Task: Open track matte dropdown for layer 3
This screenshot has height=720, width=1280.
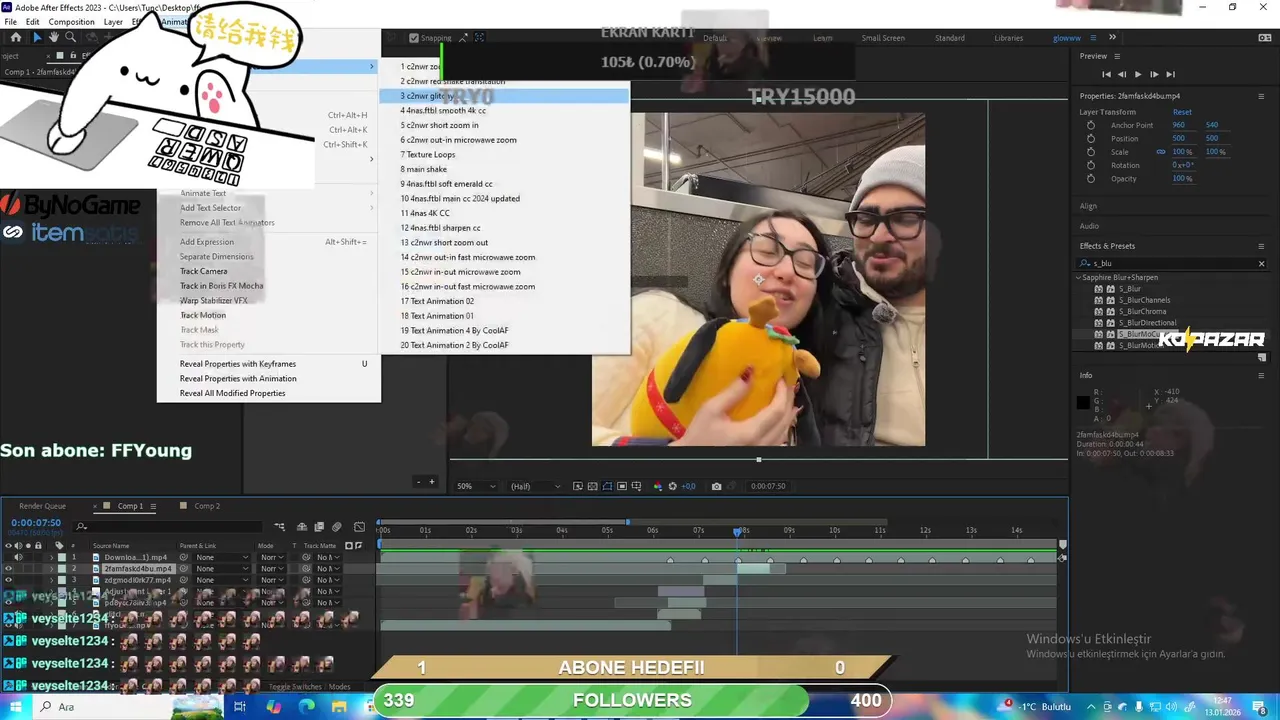Action: click(327, 580)
